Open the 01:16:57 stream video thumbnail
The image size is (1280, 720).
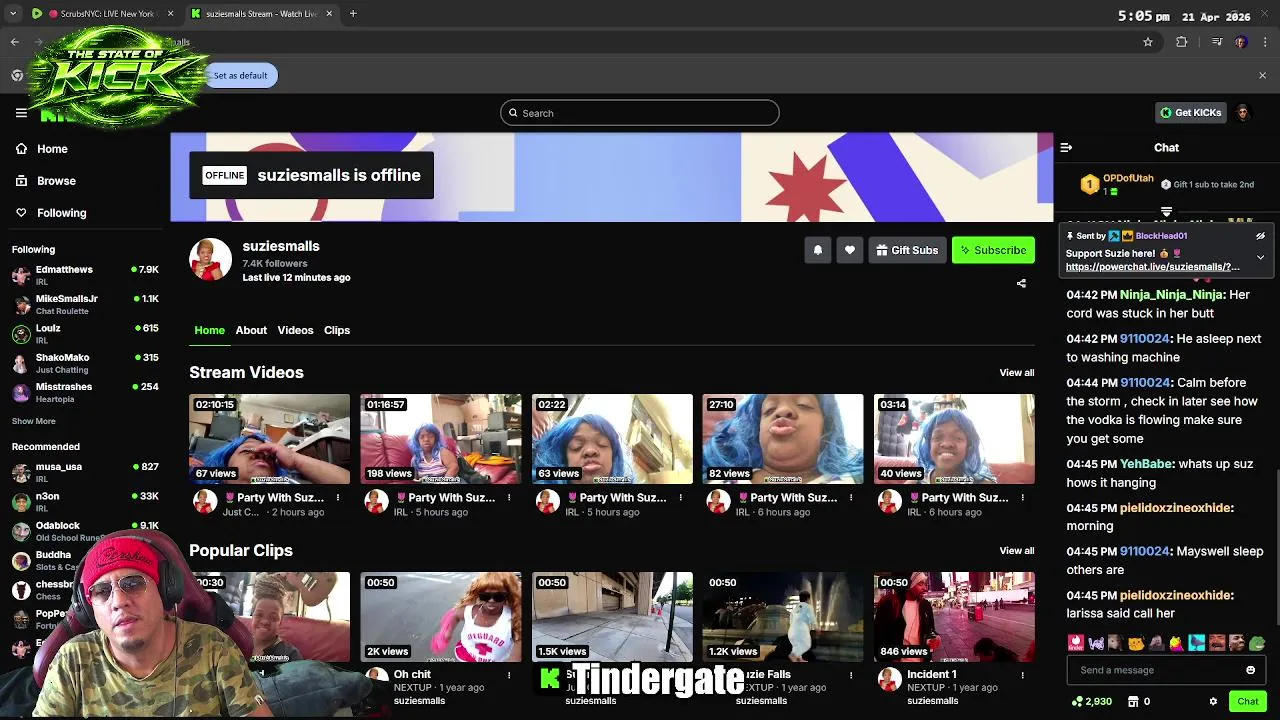coord(441,439)
